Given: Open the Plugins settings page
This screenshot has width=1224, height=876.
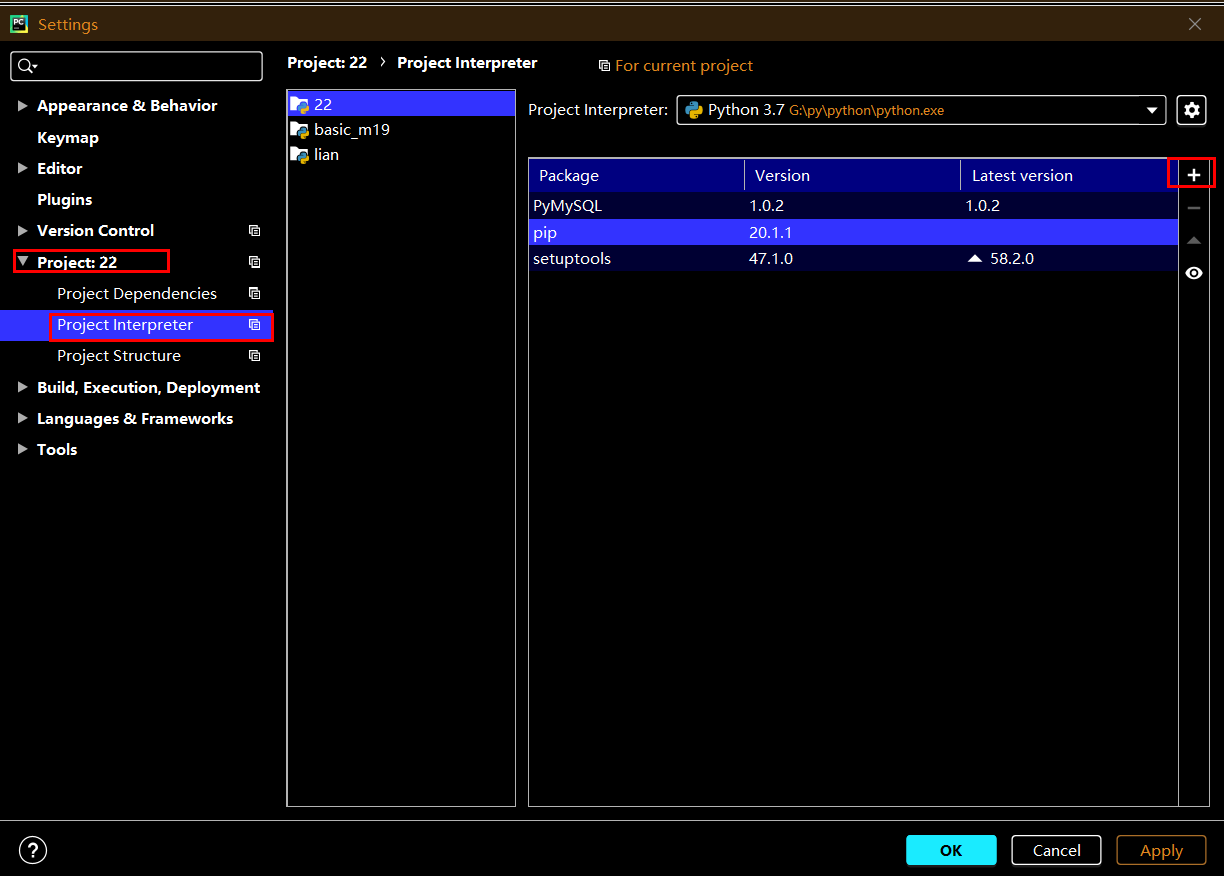Looking at the screenshot, I should 64,200.
